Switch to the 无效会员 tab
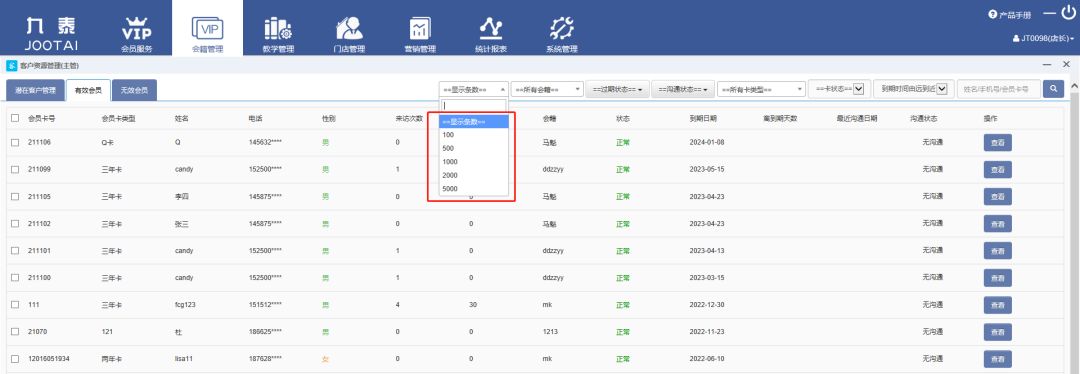 [x=134, y=90]
